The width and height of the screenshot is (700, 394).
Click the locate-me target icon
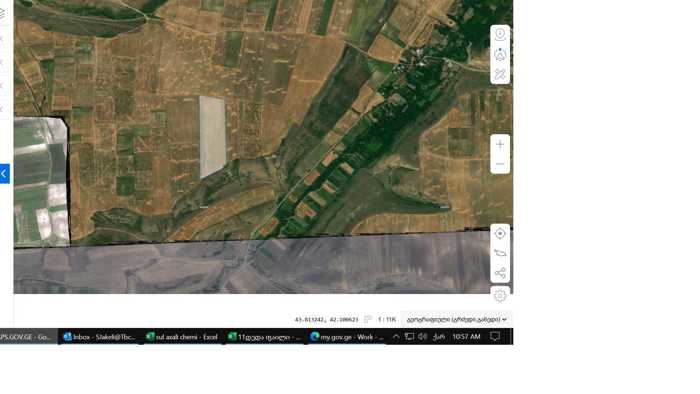click(500, 233)
